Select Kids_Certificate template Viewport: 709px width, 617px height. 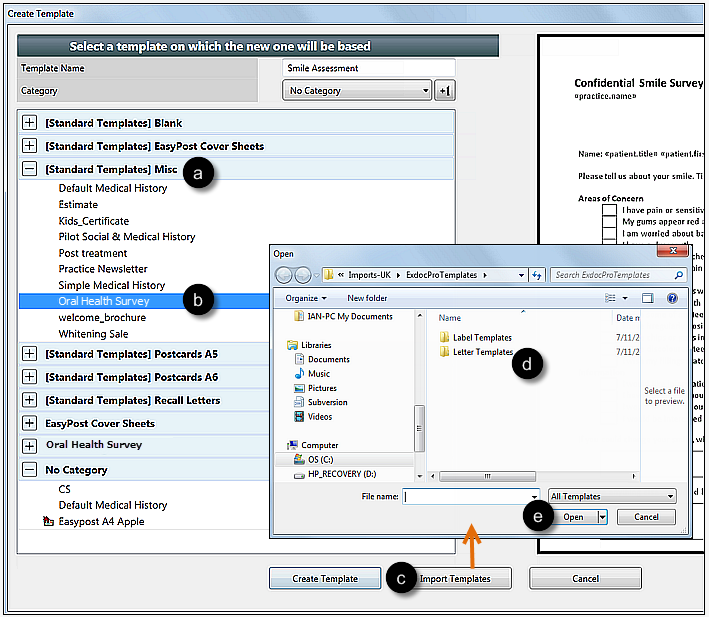(x=94, y=221)
